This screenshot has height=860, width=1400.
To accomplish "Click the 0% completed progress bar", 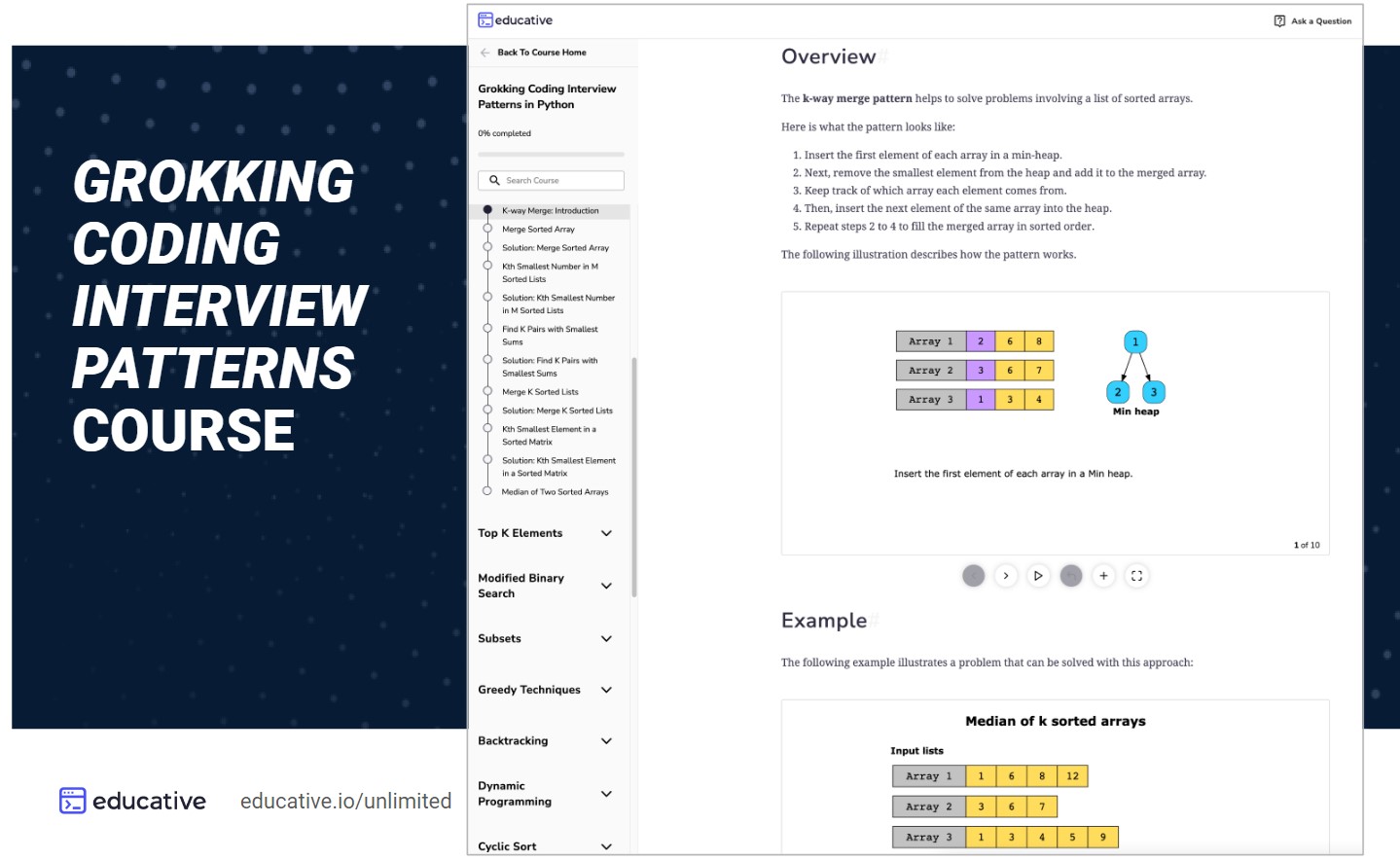I will coord(551,154).
